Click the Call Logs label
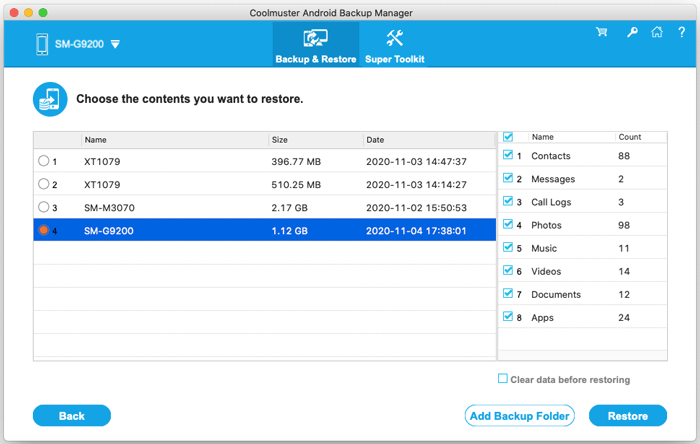 551,203
